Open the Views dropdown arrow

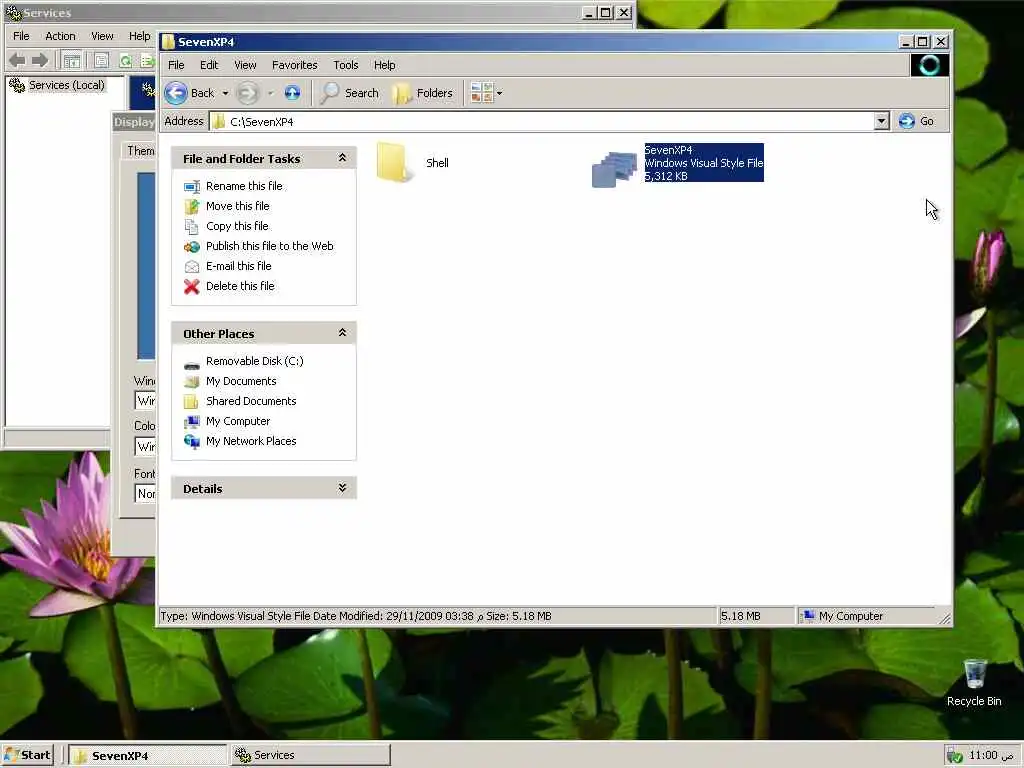[x=500, y=93]
